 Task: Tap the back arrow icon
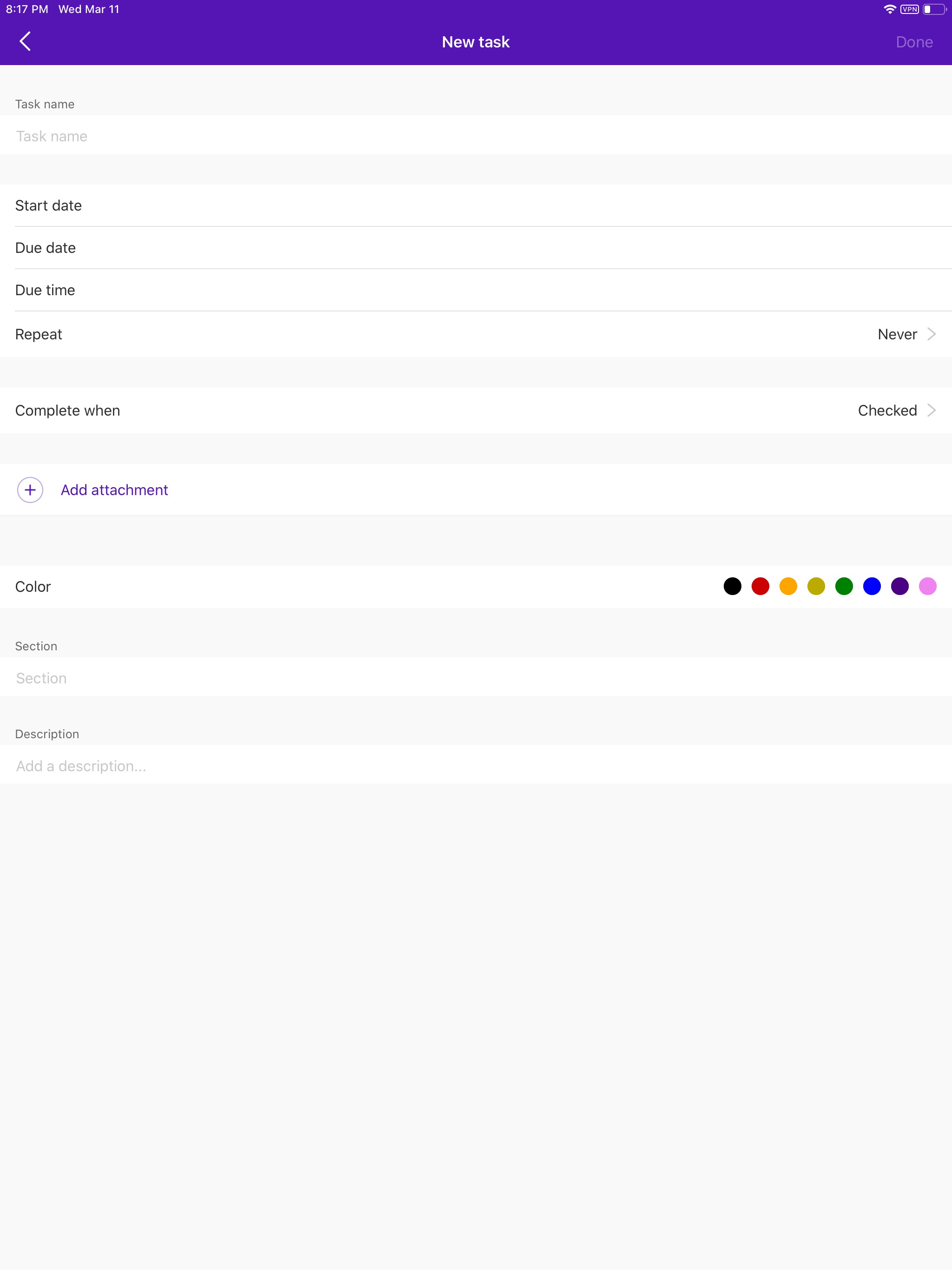25,41
